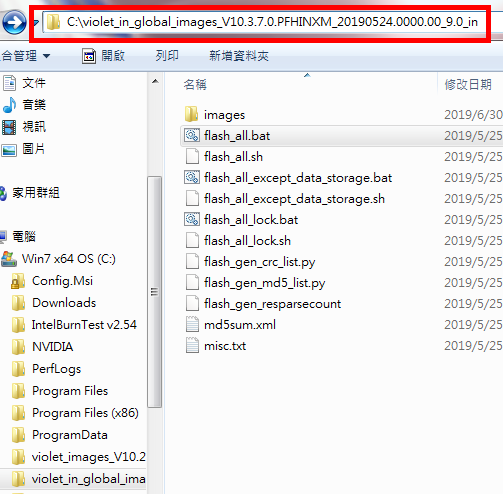Expand the Organize dropdown arrow
The width and height of the screenshot is (503, 494).
[47, 56]
